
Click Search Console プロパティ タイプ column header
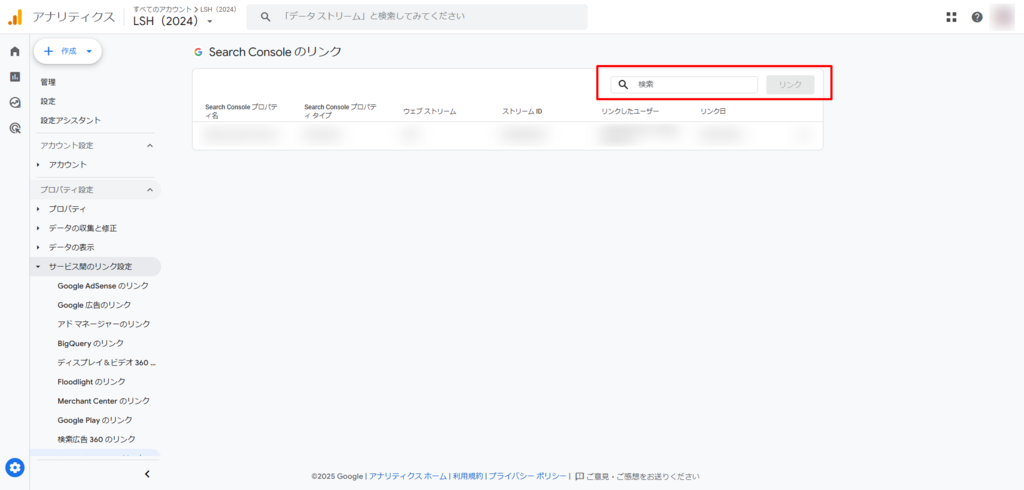pos(340,111)
